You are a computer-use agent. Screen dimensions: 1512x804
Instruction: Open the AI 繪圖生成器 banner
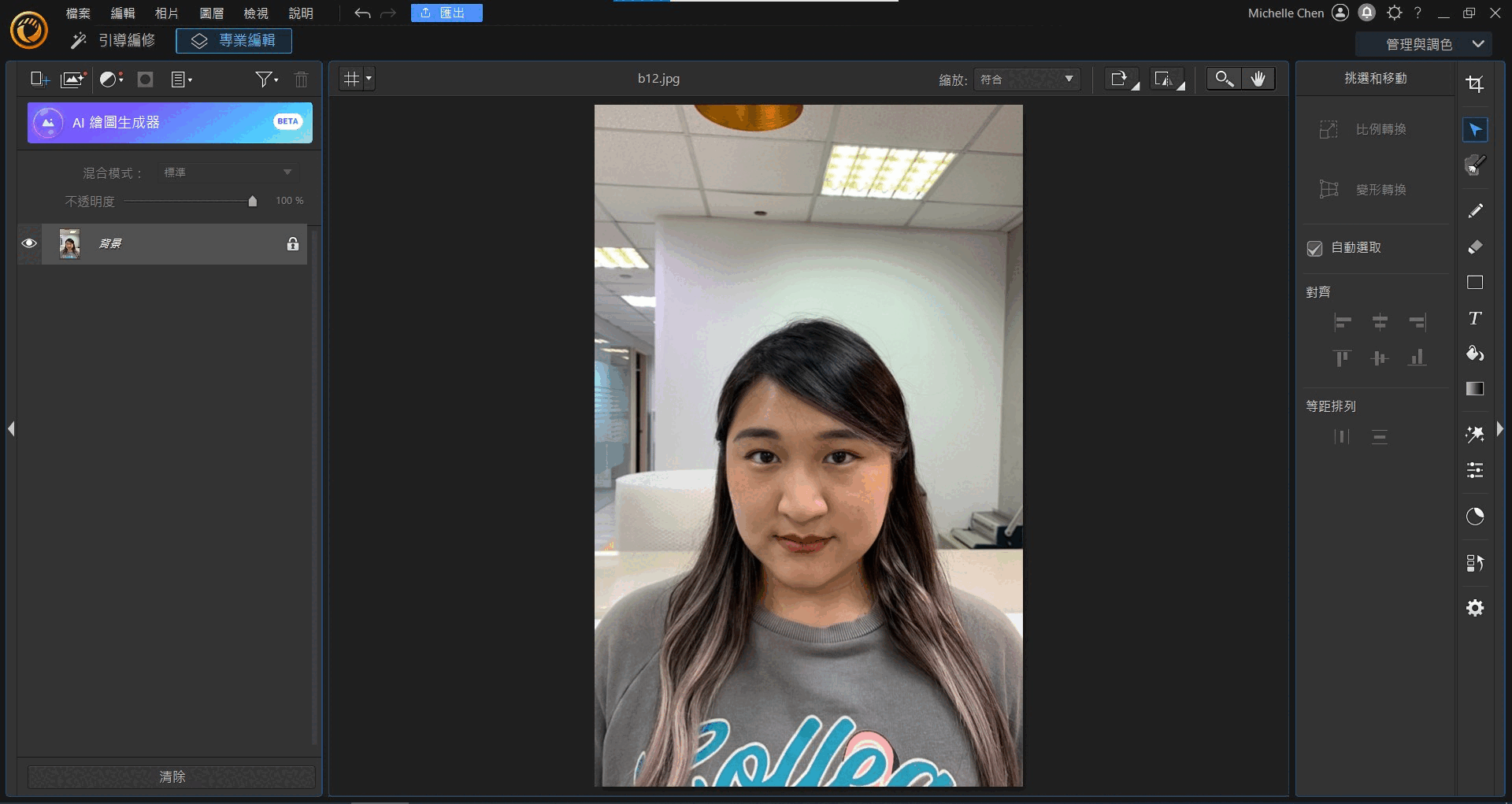[x=170, y=123]
